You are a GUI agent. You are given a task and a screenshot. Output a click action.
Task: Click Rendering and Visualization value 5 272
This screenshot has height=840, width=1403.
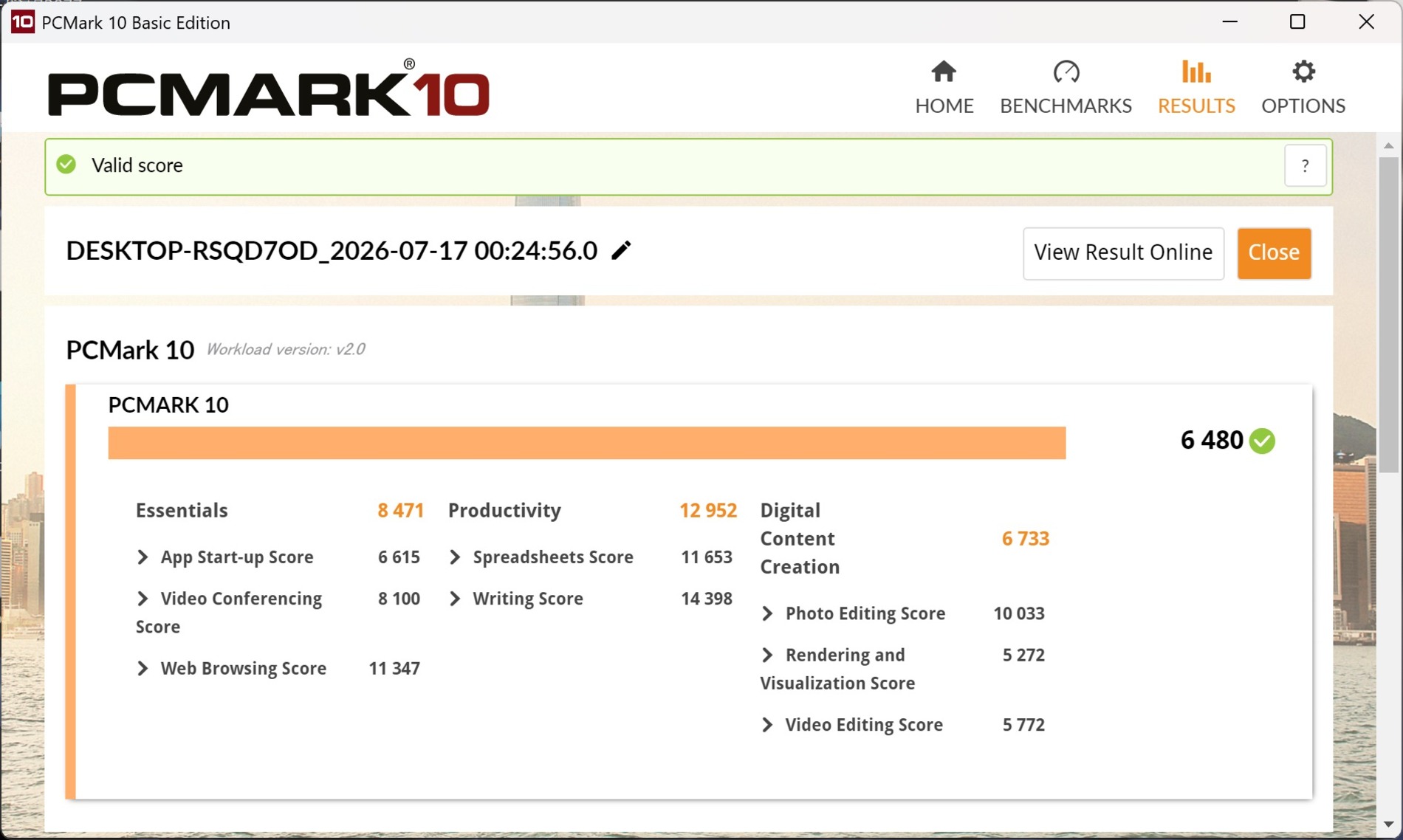pos(1023,655)
